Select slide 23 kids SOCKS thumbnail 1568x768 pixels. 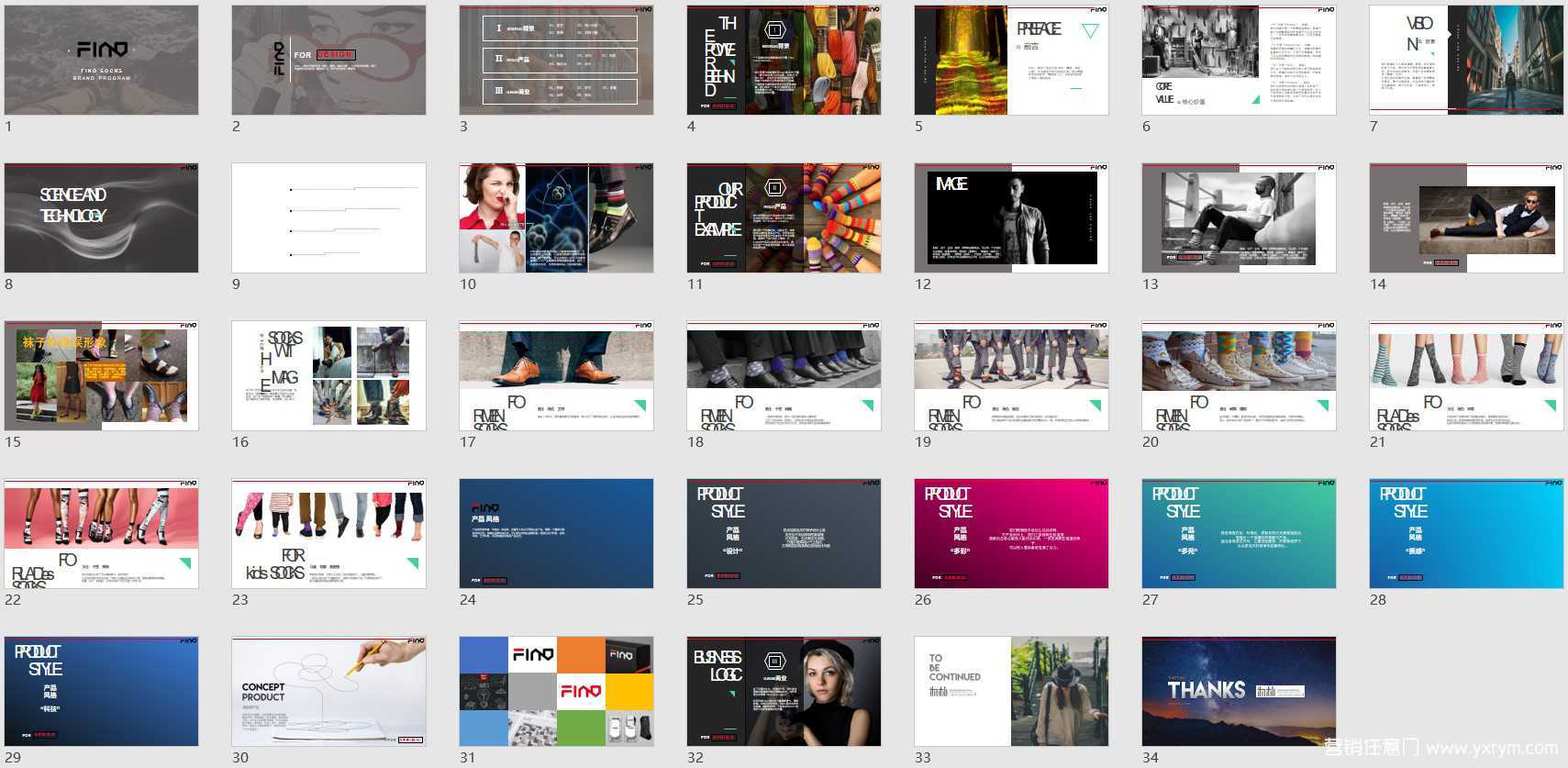point(328,533)
